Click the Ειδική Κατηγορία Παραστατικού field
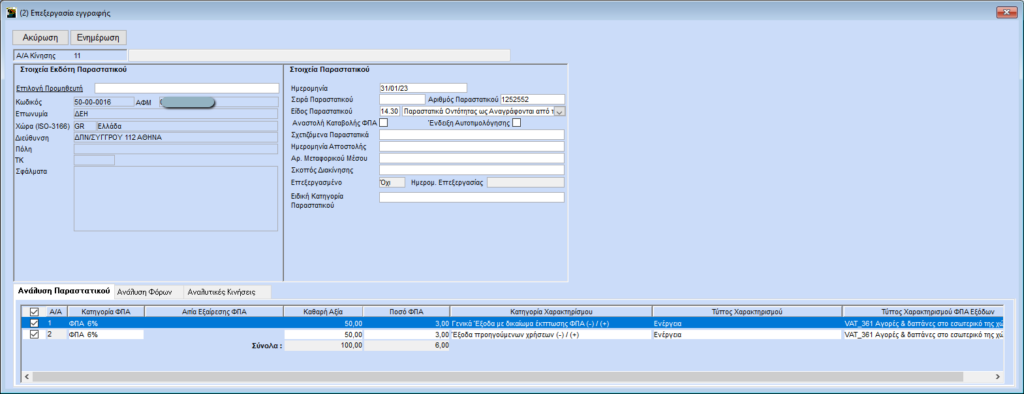 tap(472, 197)
